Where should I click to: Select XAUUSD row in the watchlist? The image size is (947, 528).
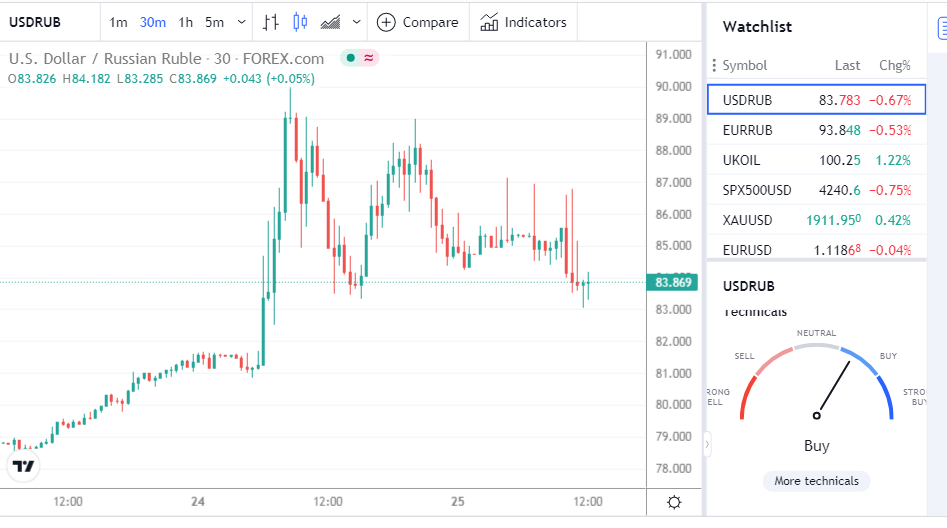(817, 220)
